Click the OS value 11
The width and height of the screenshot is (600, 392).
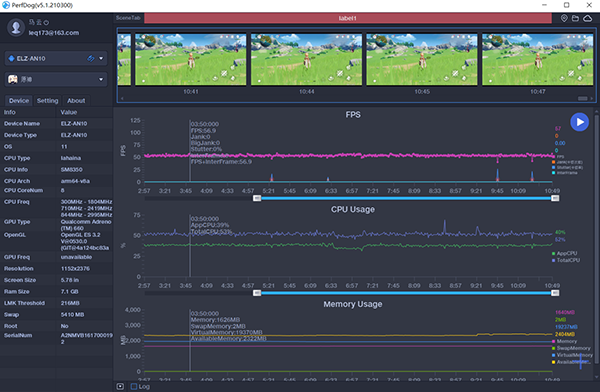pyautogui.click(x=64, y=147)
